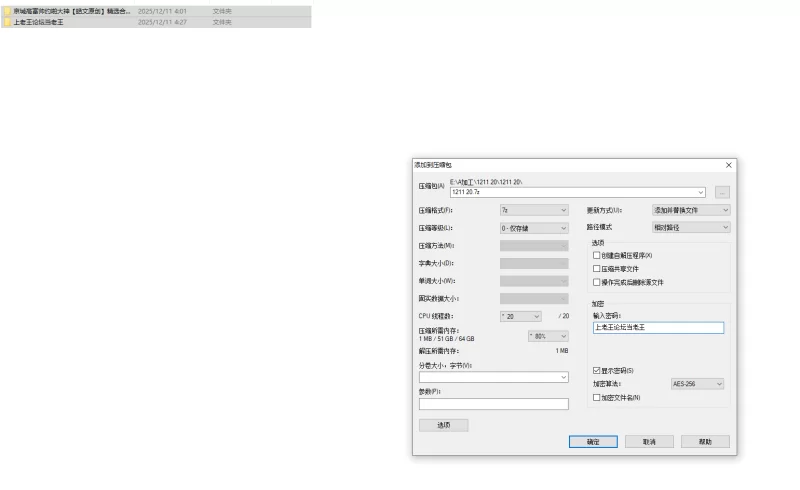Enable 加密文件名 checkbox

596,397
